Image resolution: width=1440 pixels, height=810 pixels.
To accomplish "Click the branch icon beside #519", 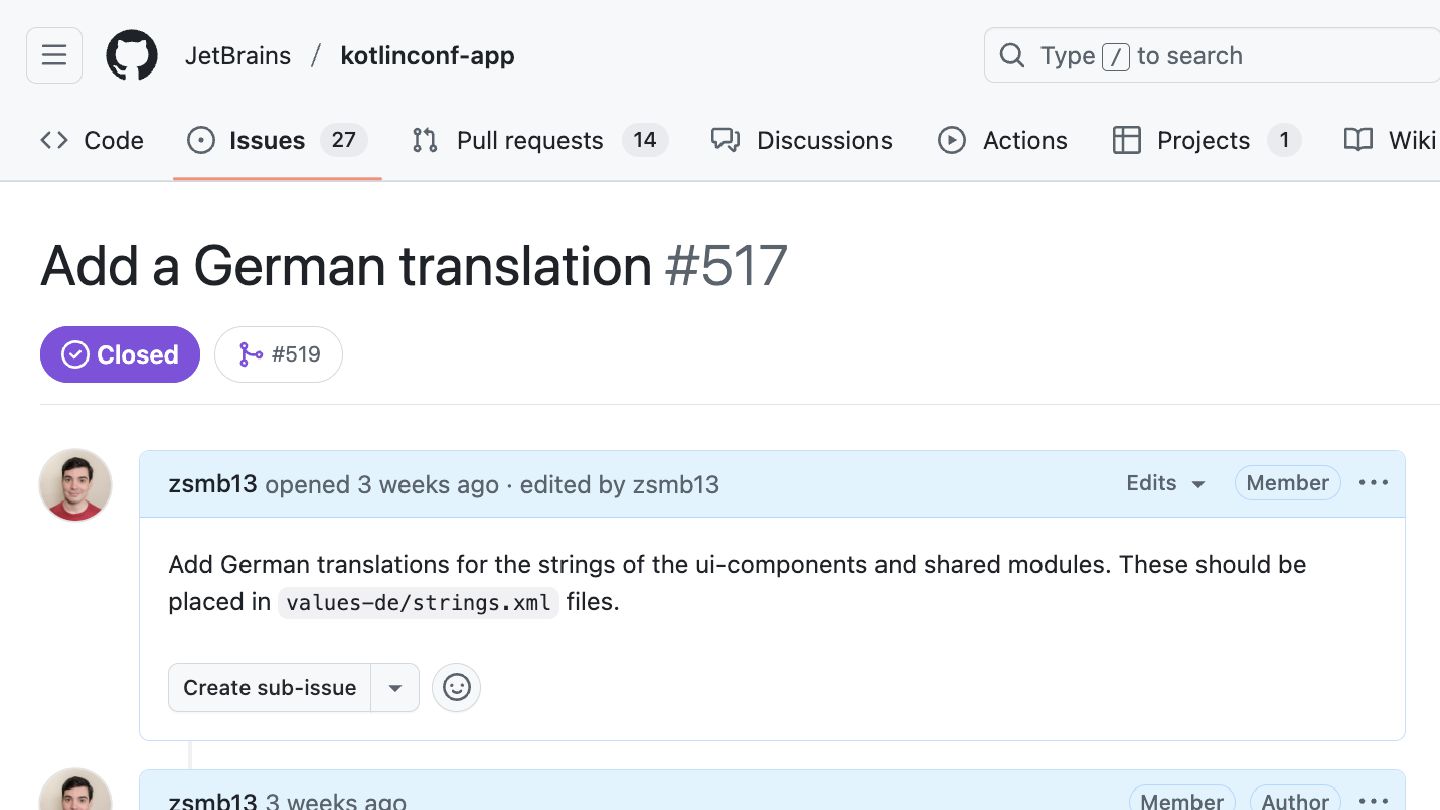I will point(250,354).
